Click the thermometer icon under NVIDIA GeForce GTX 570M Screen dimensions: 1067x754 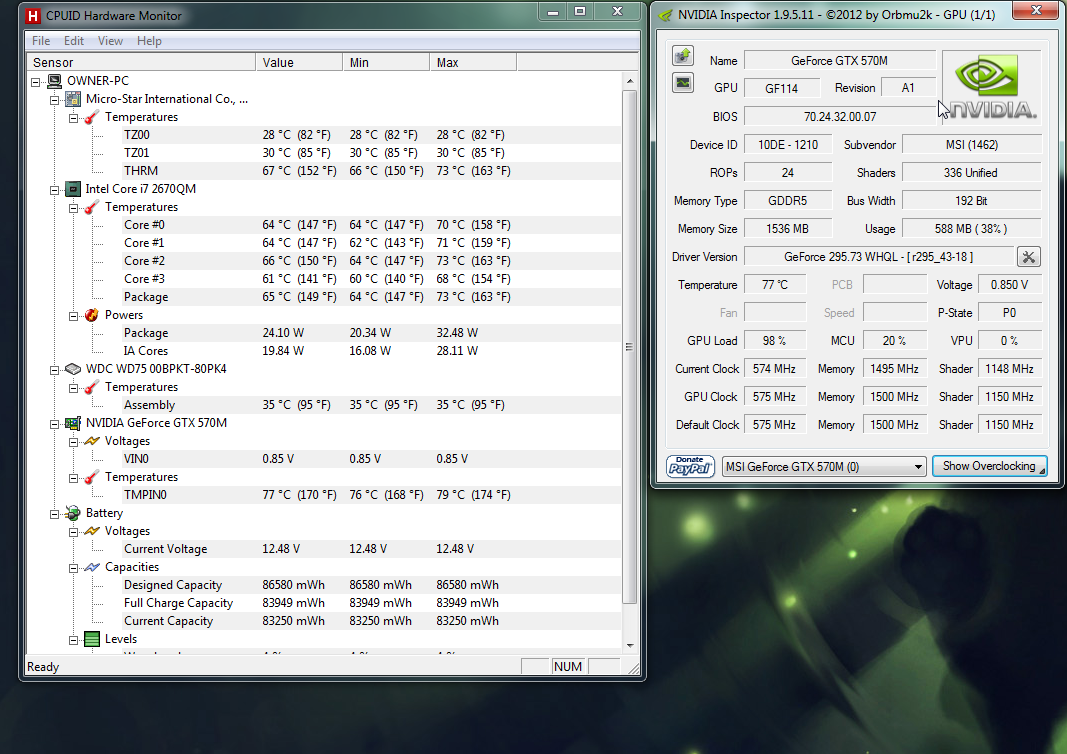coord(92,477)
